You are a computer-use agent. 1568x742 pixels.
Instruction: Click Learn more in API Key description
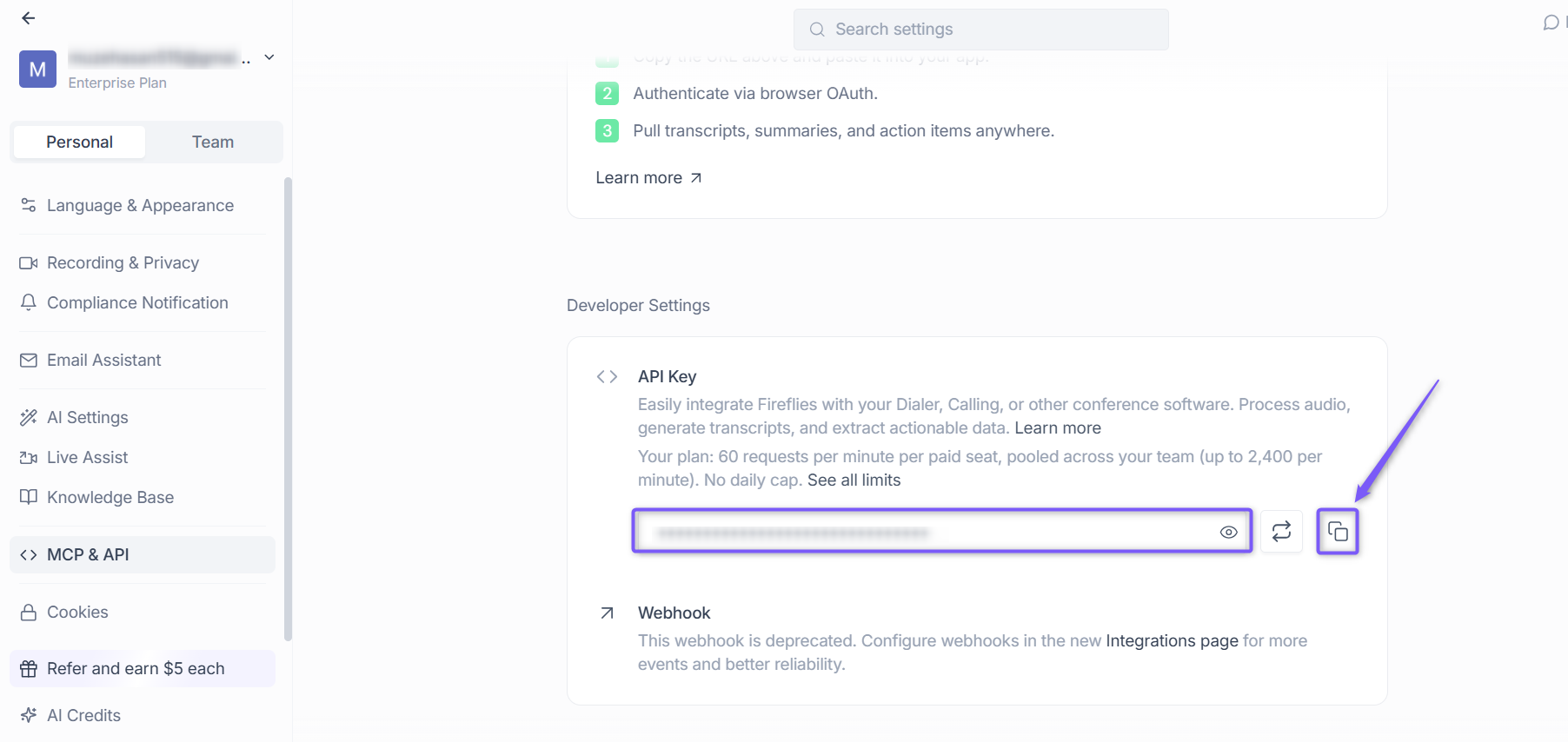tap(1058, 428)
